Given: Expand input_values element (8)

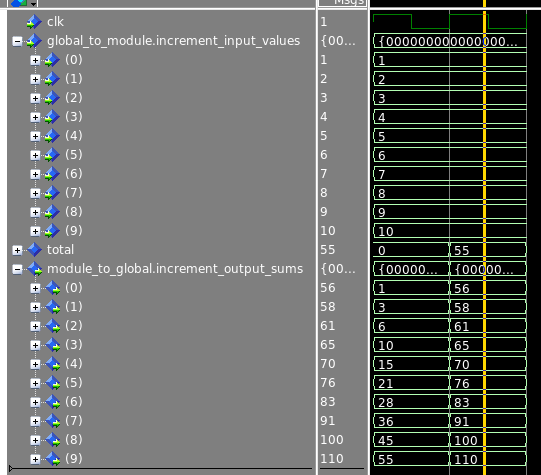Looking at the screenshot, I should pyautogui.click(x=35, y=212).
